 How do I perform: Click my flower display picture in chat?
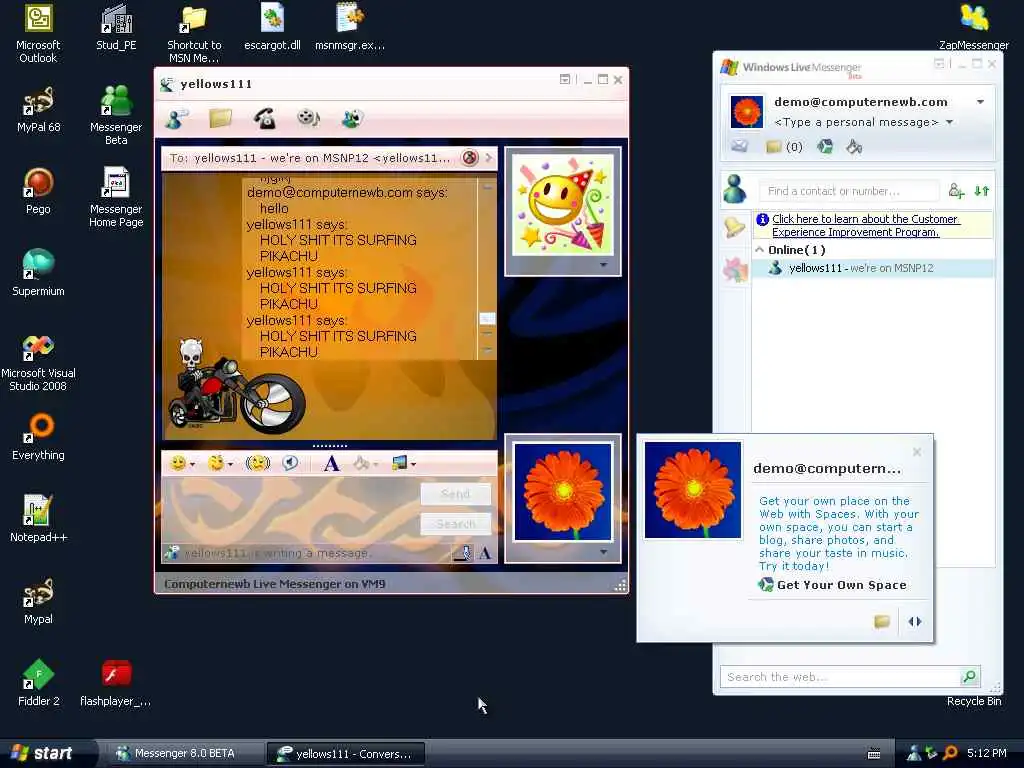(x=563, y=492)
